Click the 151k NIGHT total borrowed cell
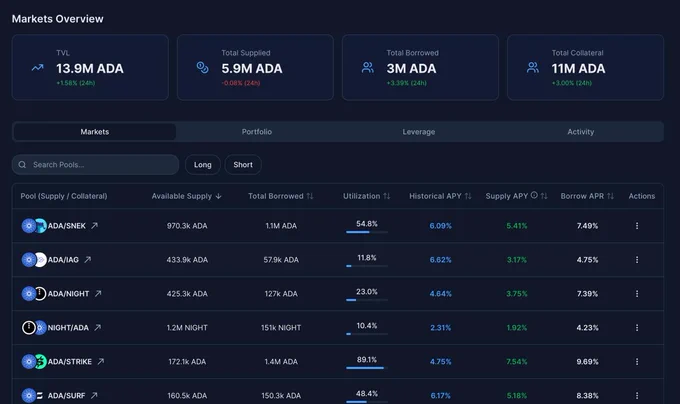This screenshot has height=404, width=680. (x=281, y=328)
